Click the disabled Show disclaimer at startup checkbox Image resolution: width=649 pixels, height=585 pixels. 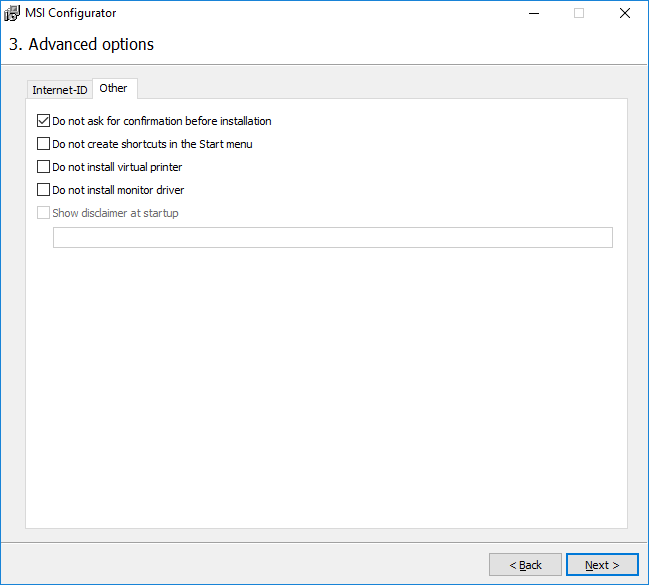pyautogui.click(x=43, y=213)
